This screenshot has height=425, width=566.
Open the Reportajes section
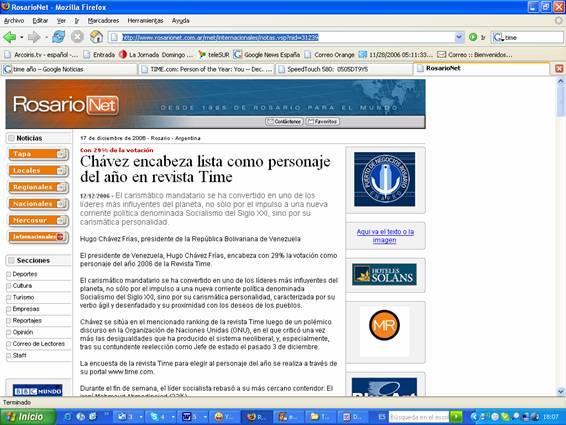click(x=27, y=320)
